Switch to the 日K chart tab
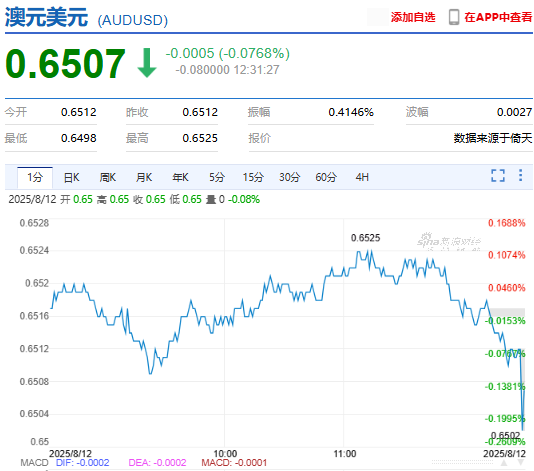The image size is (534, 471). (72, 177)
